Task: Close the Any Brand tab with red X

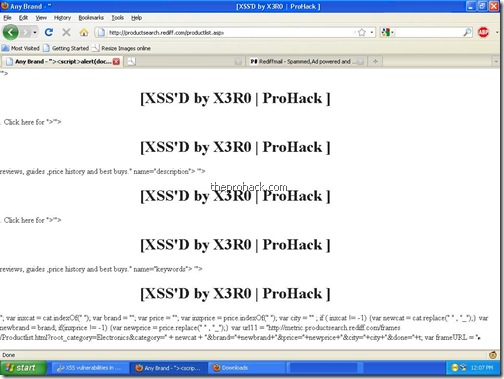Action: 116,62
